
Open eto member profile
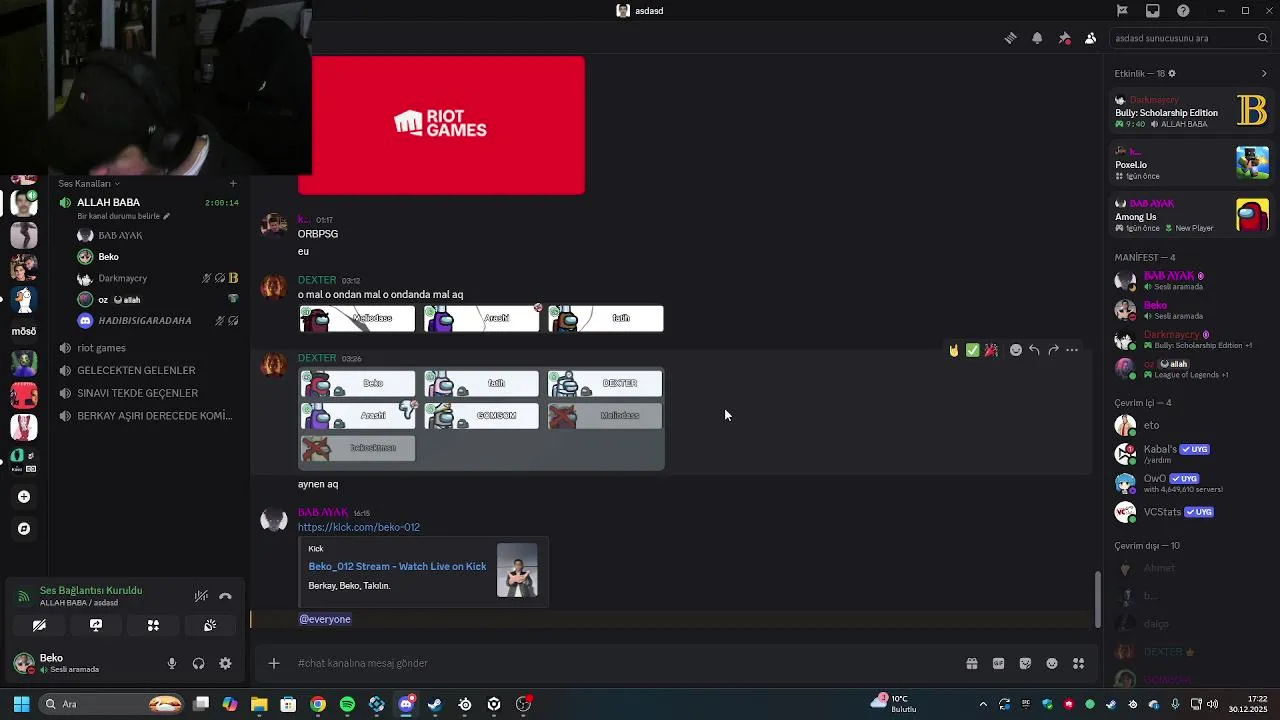(x=1192, y=425)
